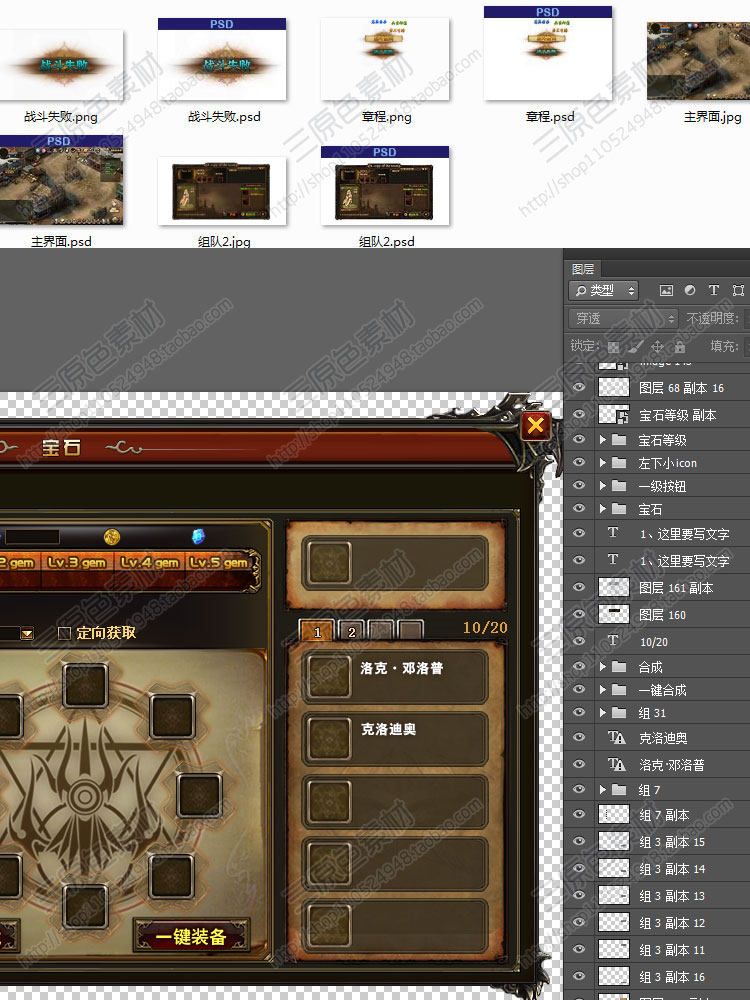Click the 组 3 副本 13 layer thumbnail
The height and width of the screenshot is (1000, 750).
point(614,895)
